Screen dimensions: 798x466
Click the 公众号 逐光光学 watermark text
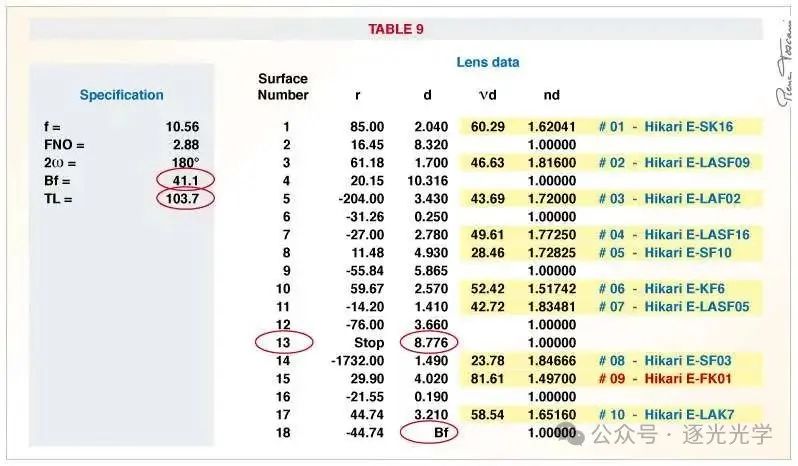click(682, 434)
